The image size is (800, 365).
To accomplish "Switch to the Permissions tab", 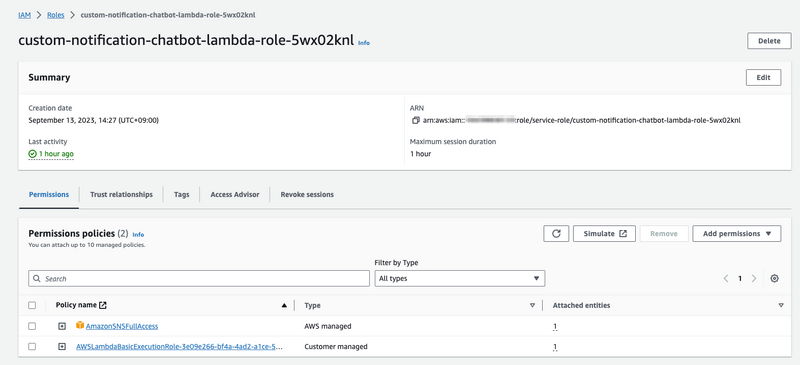I will [x=49, y=194].
